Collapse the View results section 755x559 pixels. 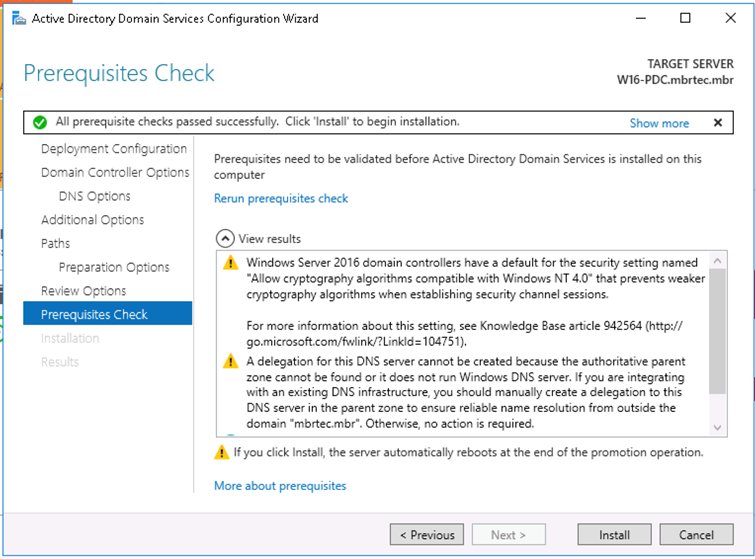tap(225, 238)
